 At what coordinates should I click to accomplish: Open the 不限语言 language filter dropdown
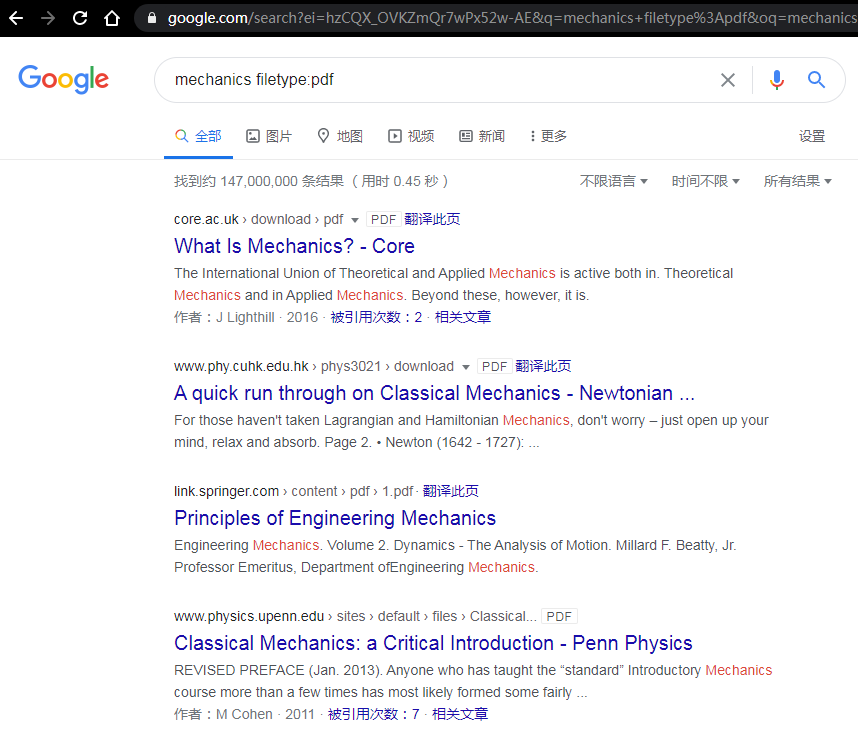click(613, 181)
